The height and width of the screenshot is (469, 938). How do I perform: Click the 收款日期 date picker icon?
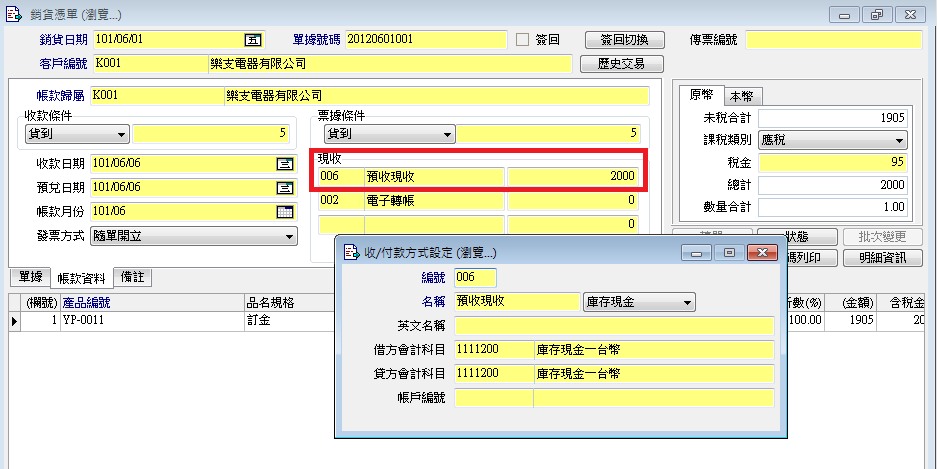pos(284,163)
